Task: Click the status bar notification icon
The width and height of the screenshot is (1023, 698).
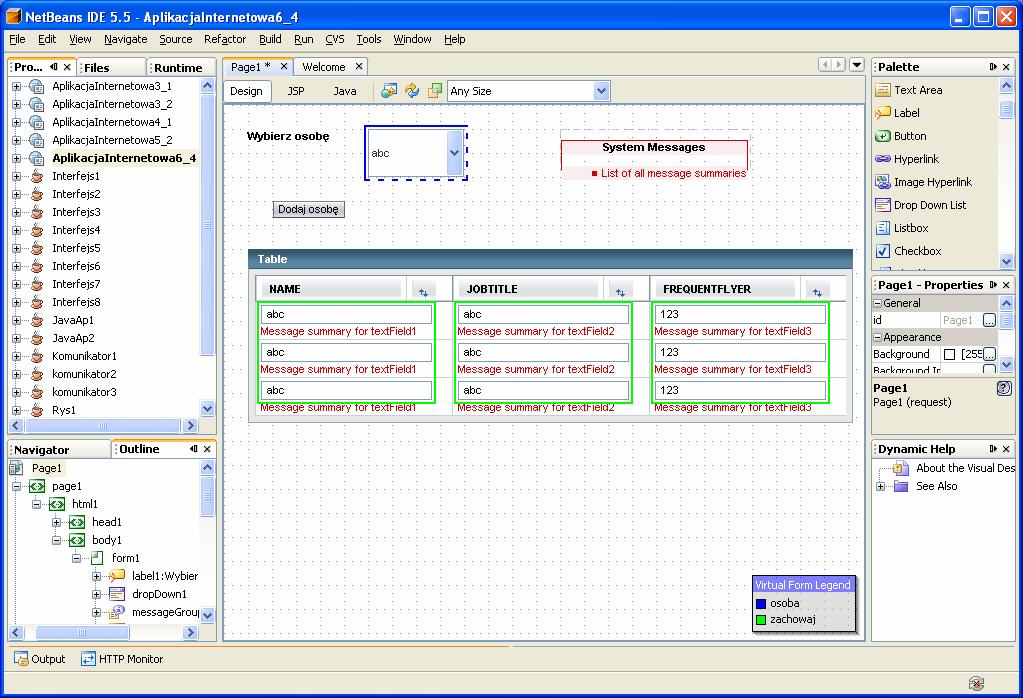Action: pyautogui.click(x=976, y=683)
